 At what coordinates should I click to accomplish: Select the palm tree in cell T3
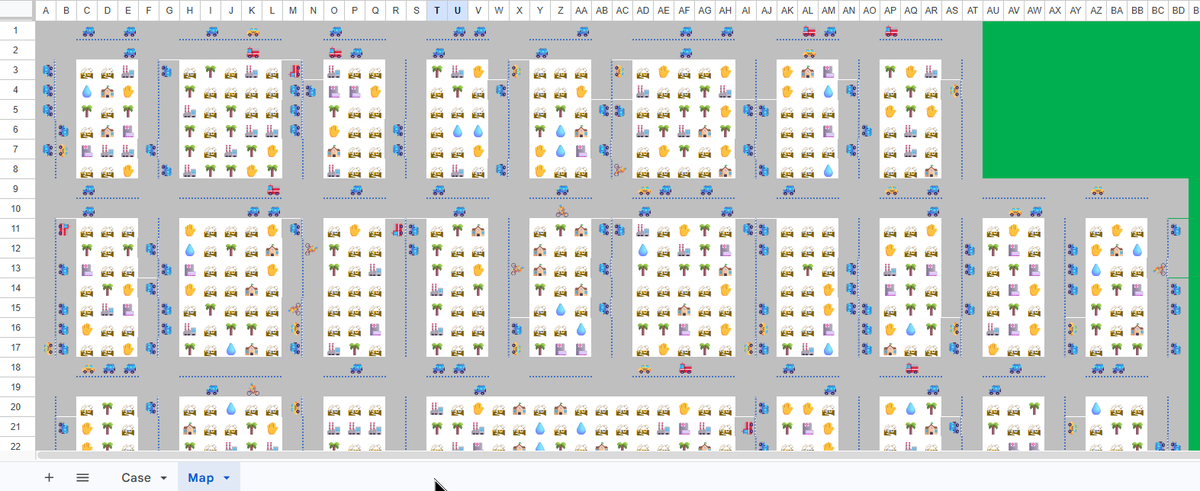click(436, 72)
